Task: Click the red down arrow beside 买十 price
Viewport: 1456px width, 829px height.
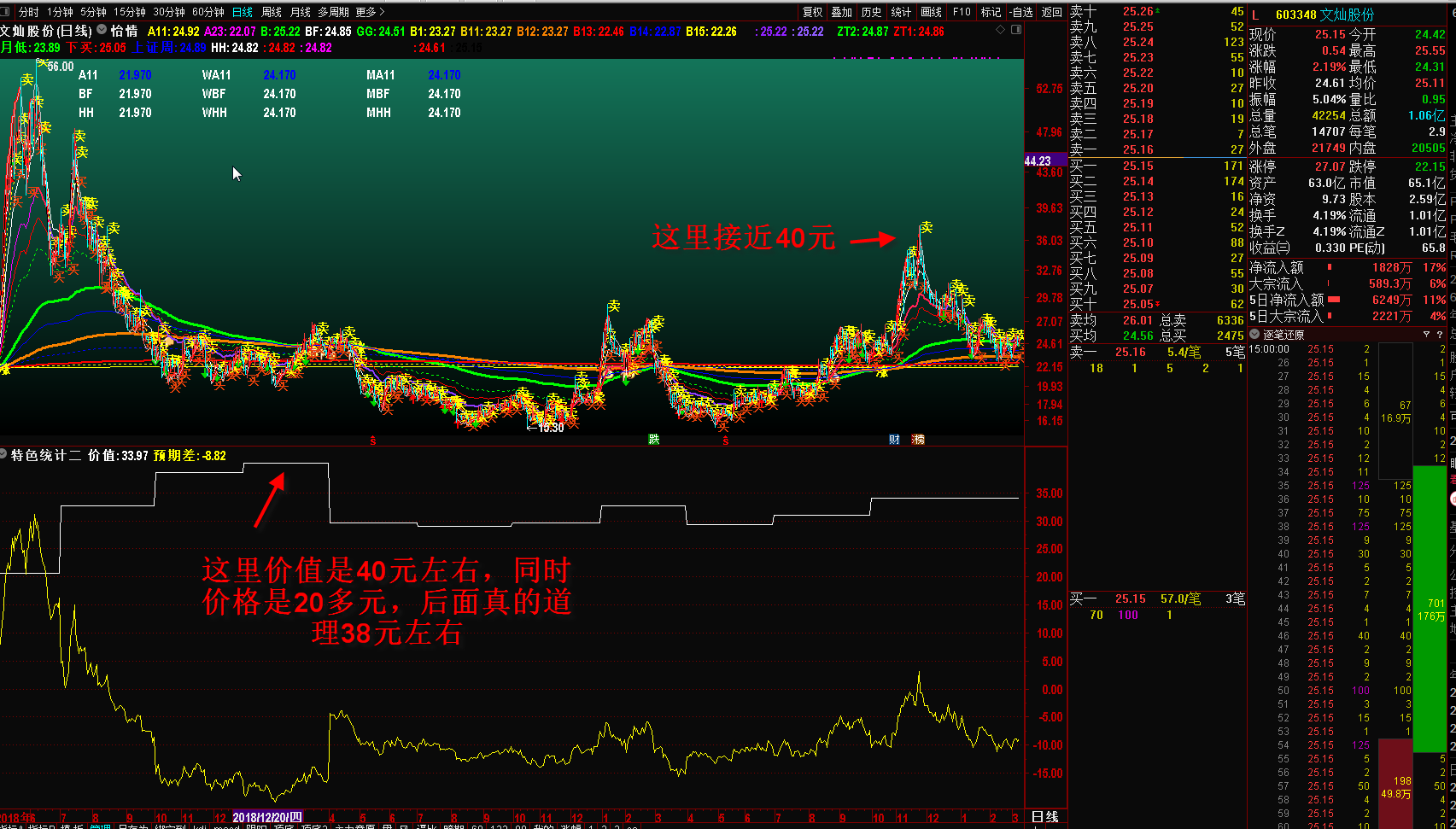Action: (1158, 304)
